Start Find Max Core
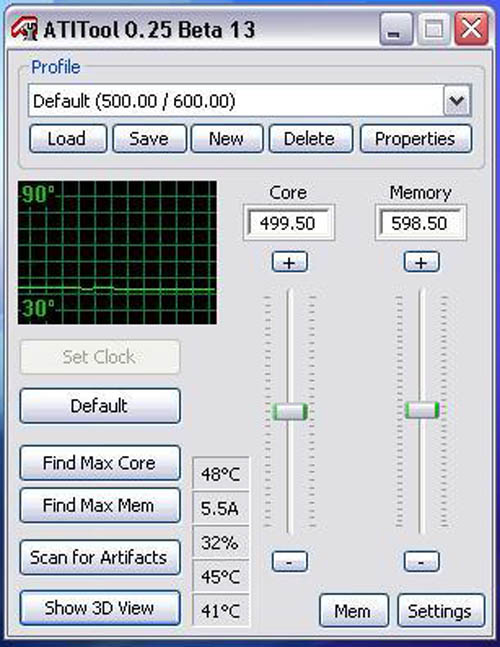 tap(100, 463)
